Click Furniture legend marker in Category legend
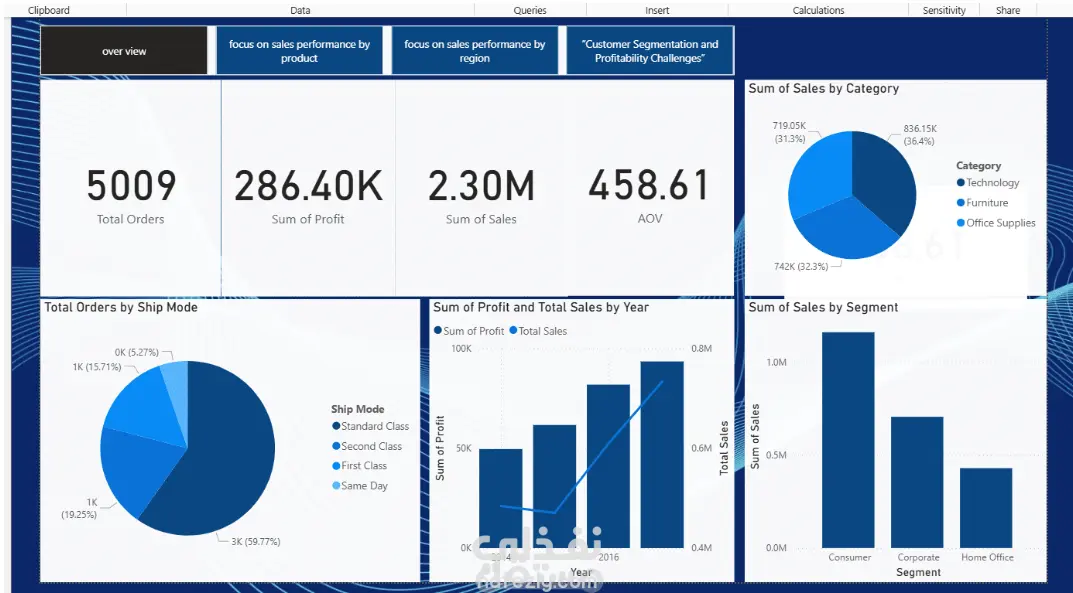Viewport: 1073px width, 593px height. tap(961, 202)
